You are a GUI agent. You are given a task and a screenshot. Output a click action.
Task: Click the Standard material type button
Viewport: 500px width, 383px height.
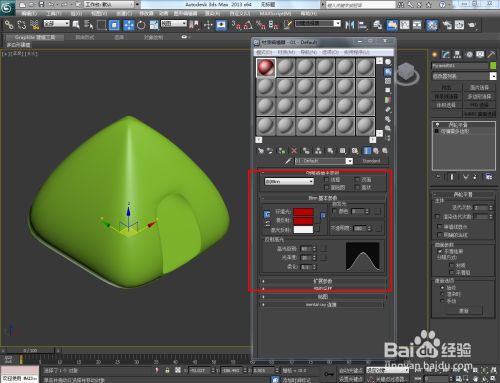click(x=371, y=161)
